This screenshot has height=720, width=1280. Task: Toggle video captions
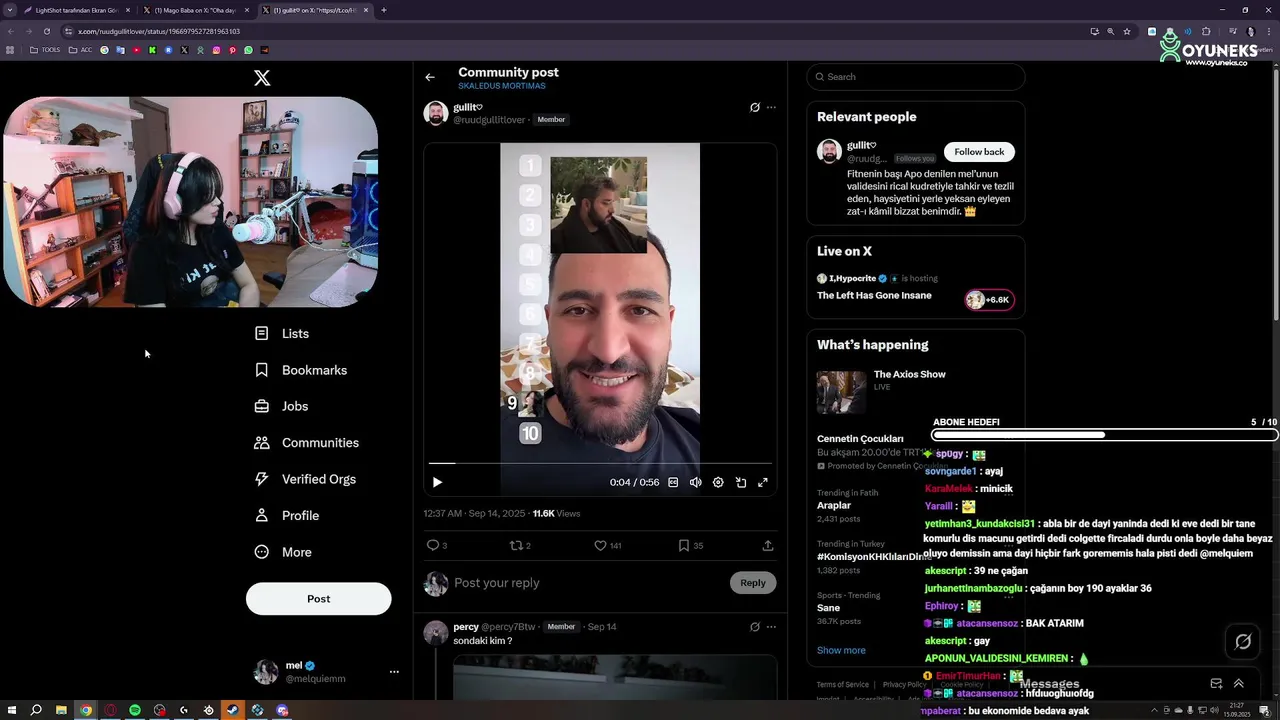pyautogui.click(x=673, y=482)
